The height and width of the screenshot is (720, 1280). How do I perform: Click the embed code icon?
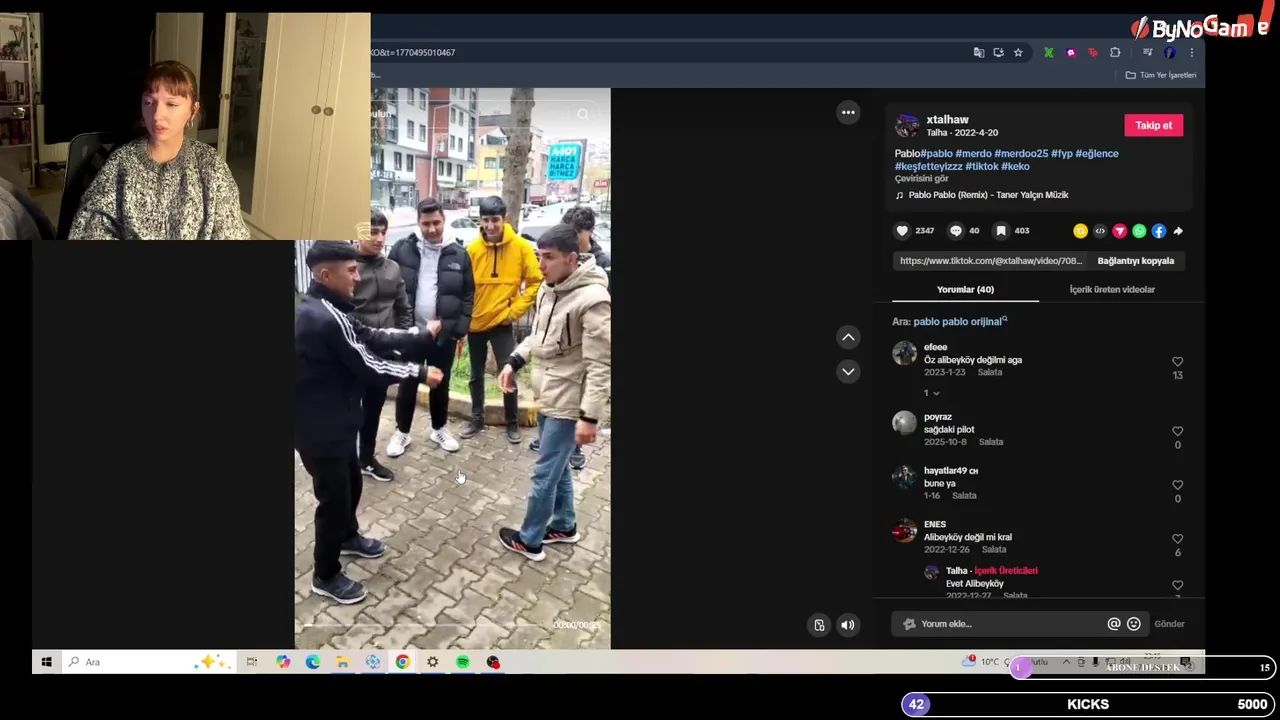(1100, 231)
